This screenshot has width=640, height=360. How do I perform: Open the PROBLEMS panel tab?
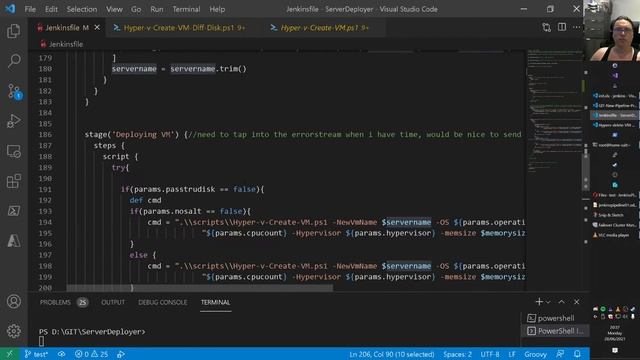coord(64,302)
